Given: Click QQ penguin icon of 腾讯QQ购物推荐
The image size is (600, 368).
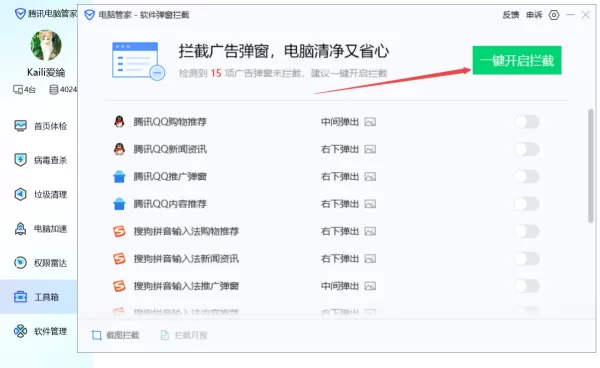Looking at the screenshot, I should 119,122.
